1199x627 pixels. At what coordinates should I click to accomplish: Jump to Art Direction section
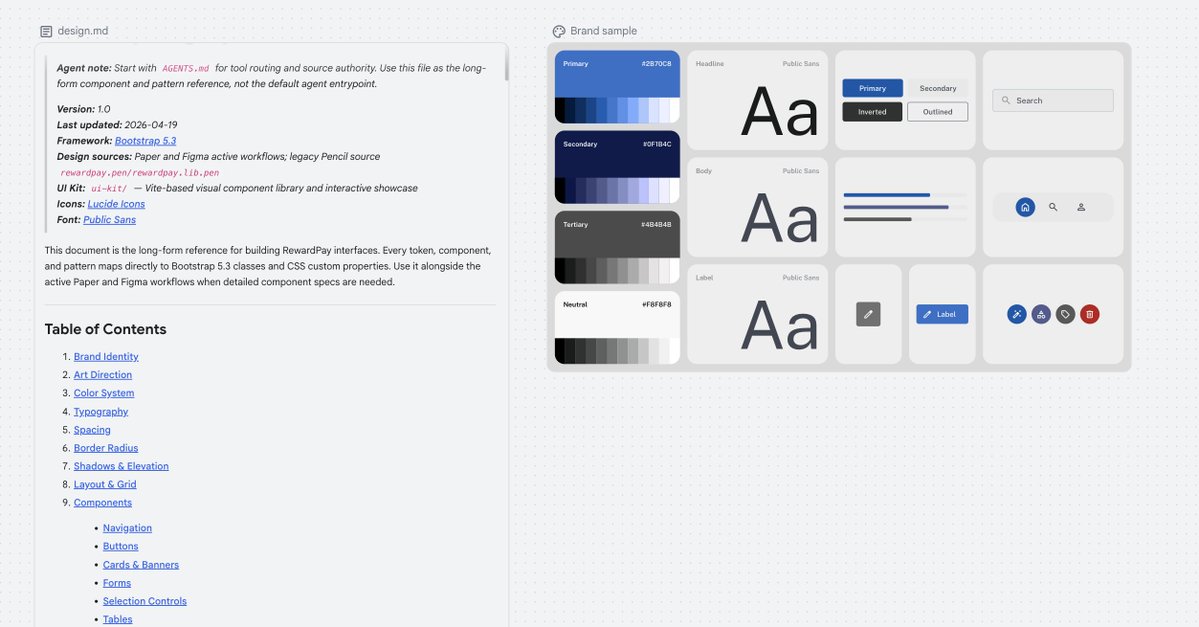pos(102,375)
